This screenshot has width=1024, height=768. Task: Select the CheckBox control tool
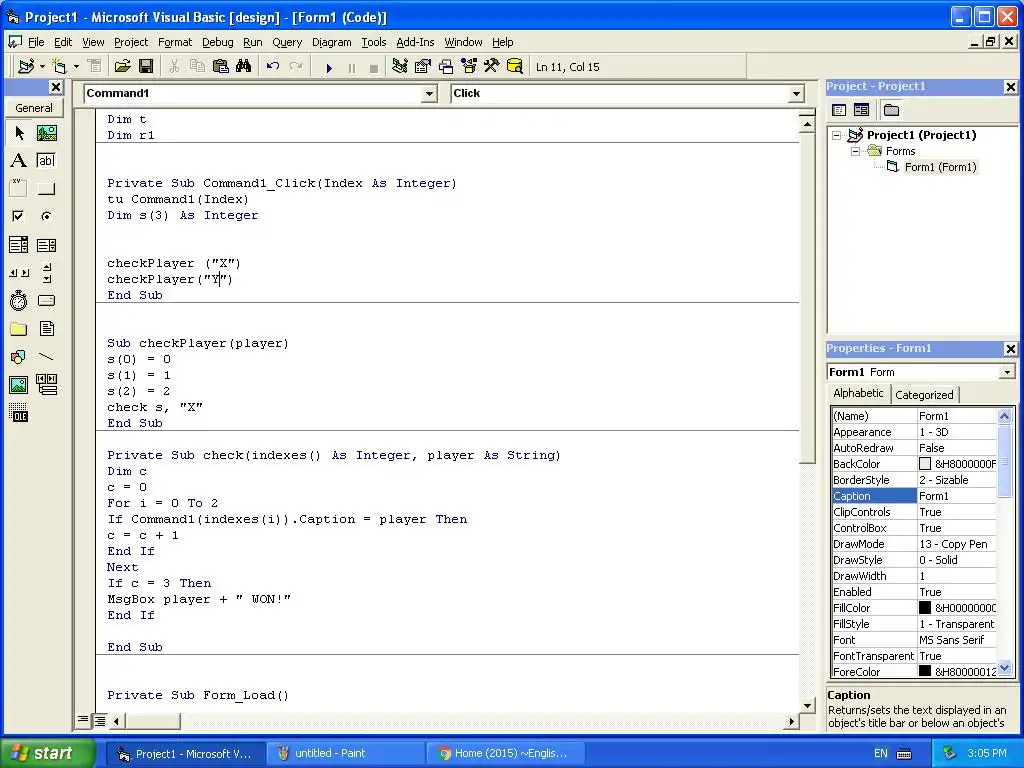19,216
